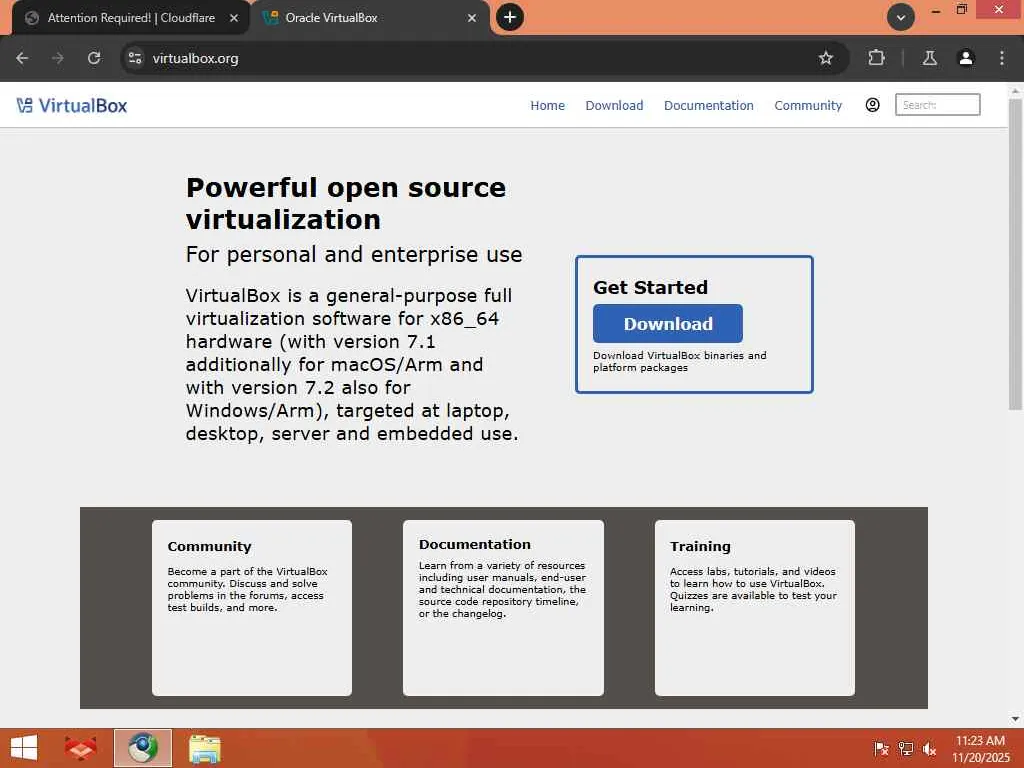Click the browser back arrow
Viewport: 1024px width, 768px height.
tap(22, 58)
